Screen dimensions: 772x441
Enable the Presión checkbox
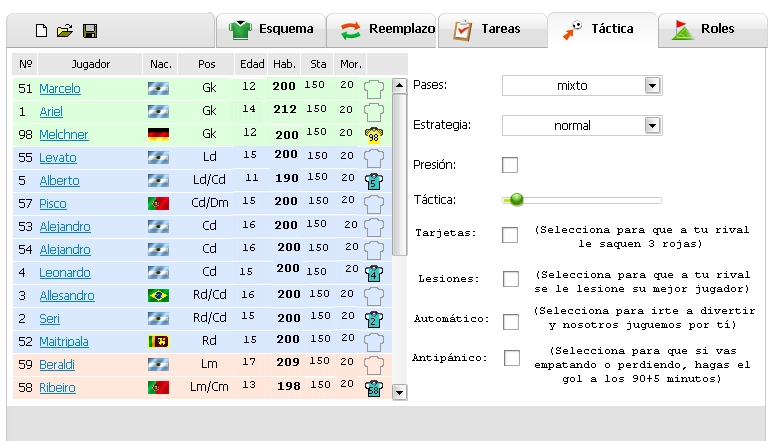pyautogui.click(x=510, y=165)
